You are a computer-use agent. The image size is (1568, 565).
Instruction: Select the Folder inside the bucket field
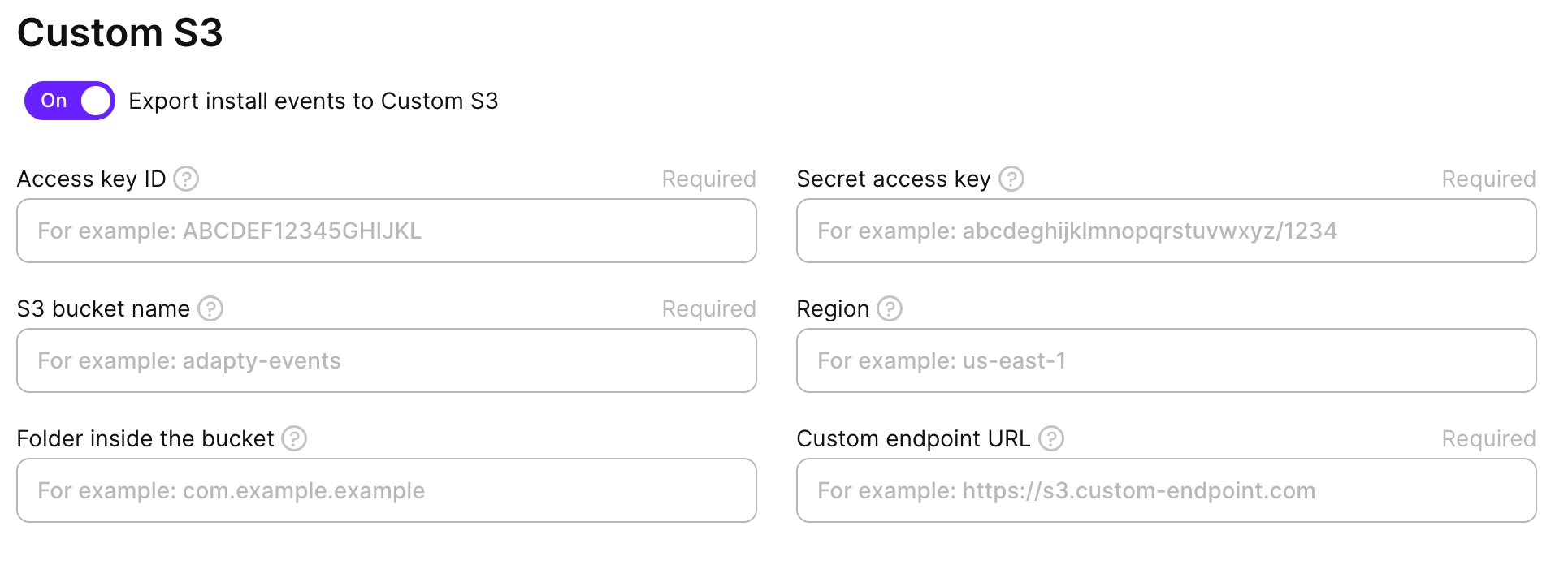coord(385,490)
